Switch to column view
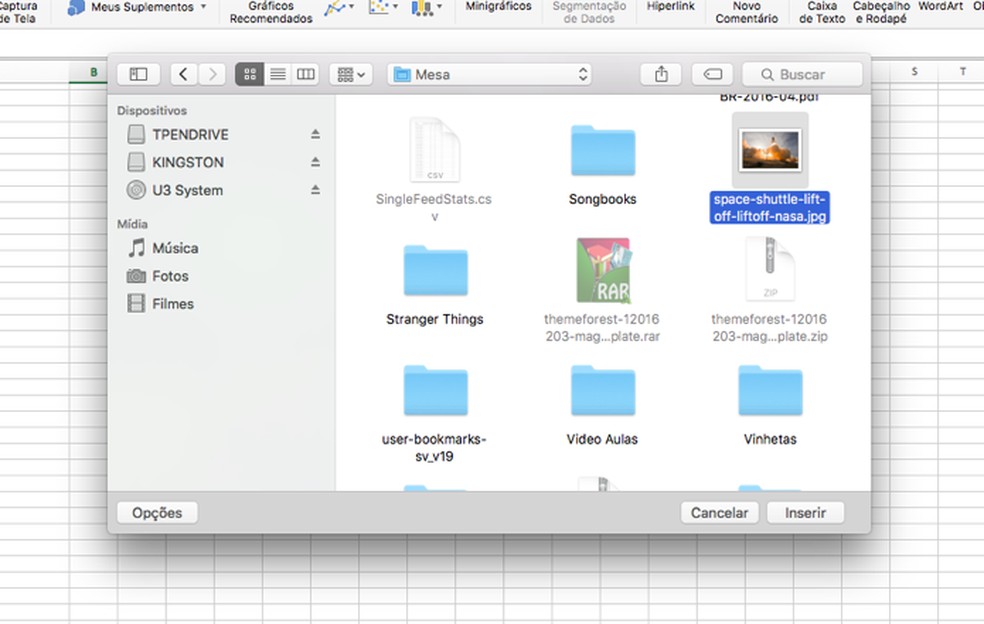This screenshot has width=984, height=624. [306, 74]
